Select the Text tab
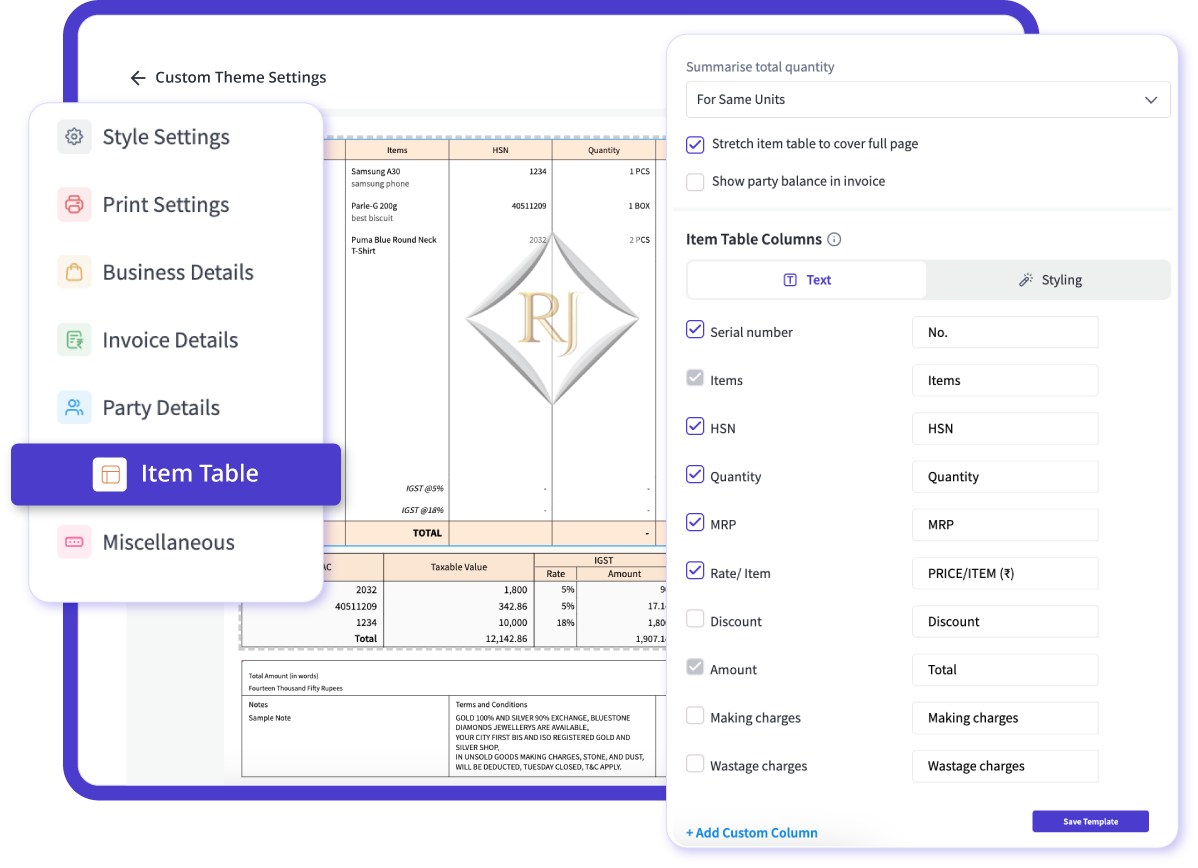The image size is (1198, 868). click(806, 280)
